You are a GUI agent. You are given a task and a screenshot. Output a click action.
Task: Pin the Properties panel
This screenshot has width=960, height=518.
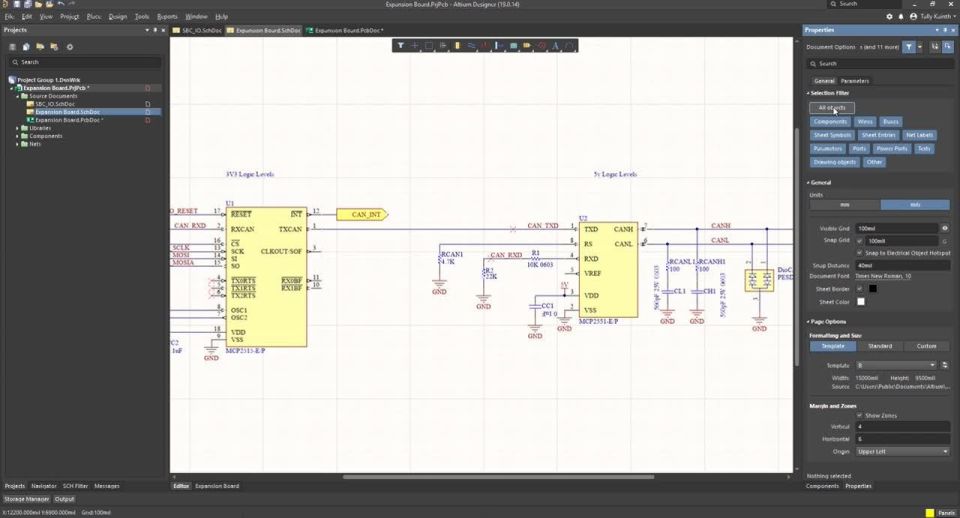[946, 29]
